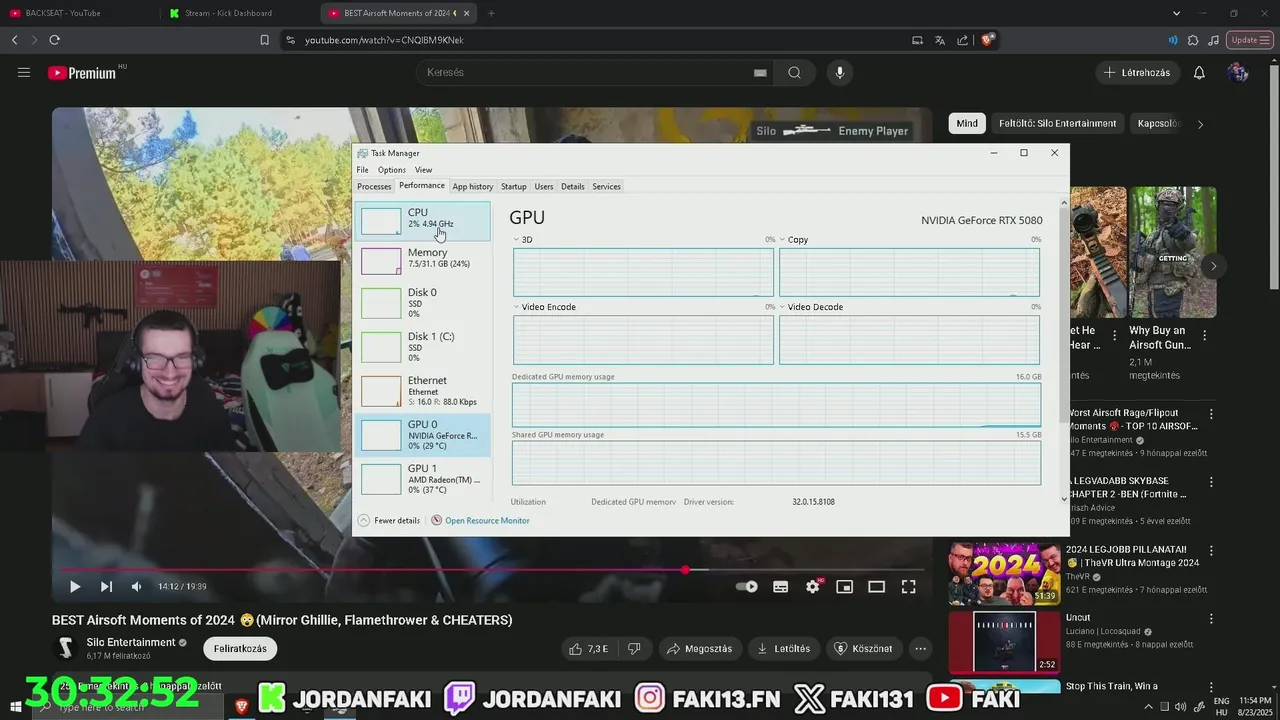This screenshot has width=1280, height=720.
Task: Select Disk 1 (C:) entry
Action: (x=423, y=347)
